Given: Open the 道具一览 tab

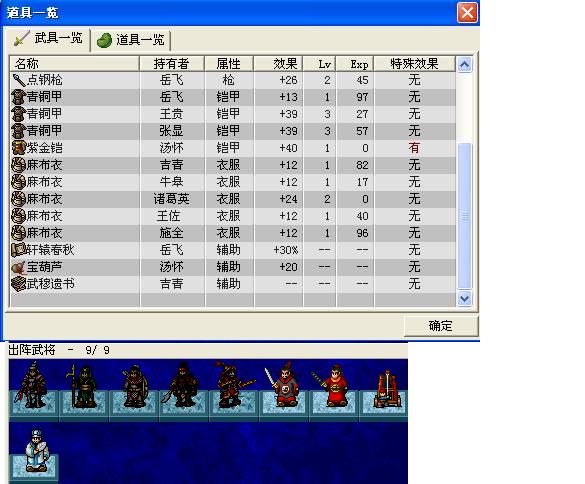Looking at the screenshot, I should click(131, 40).
